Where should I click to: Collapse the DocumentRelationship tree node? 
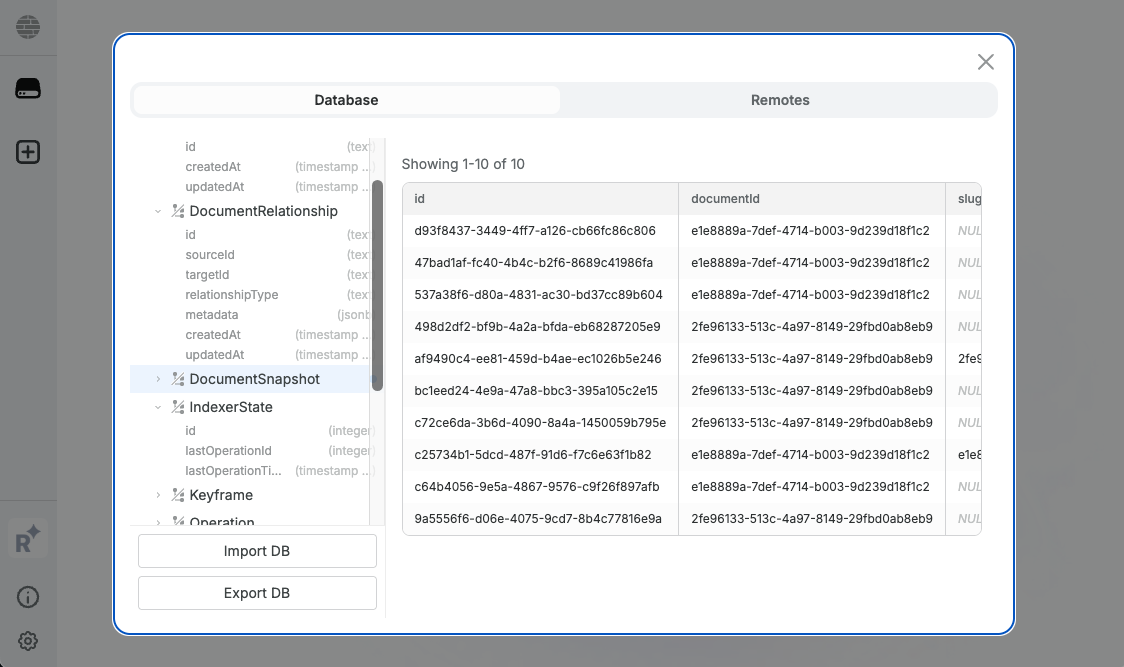pos(158,211)
